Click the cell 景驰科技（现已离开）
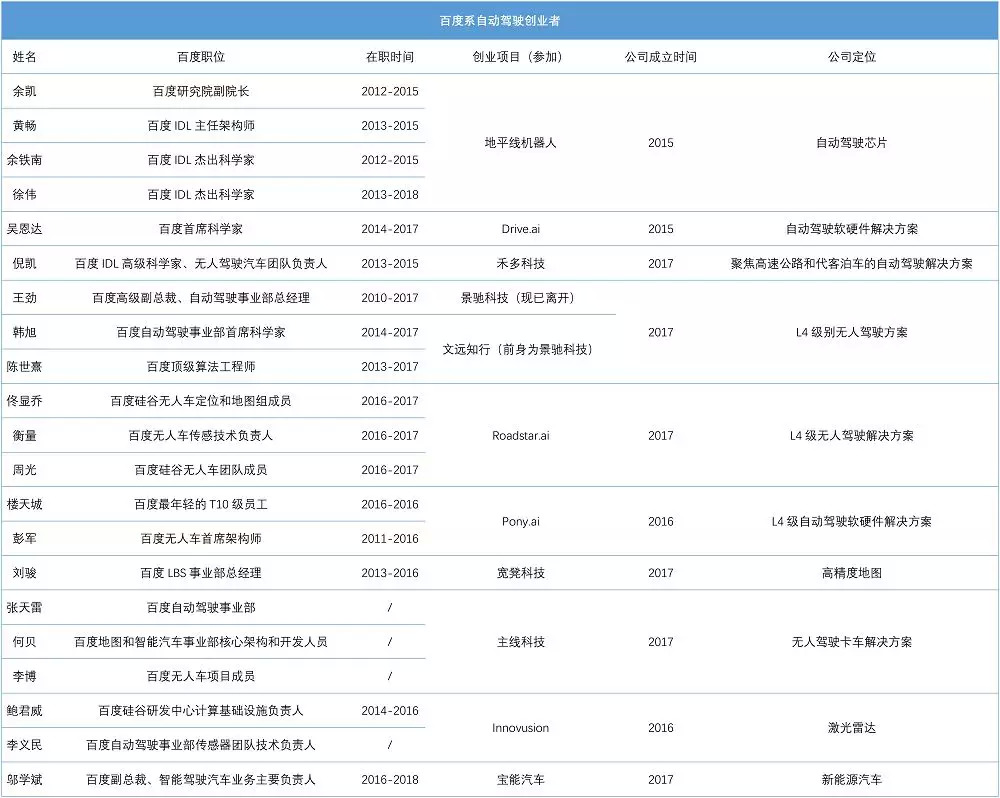Image resolution: width=1000 pixels, height=798 pixels. (x=517, y=298)
